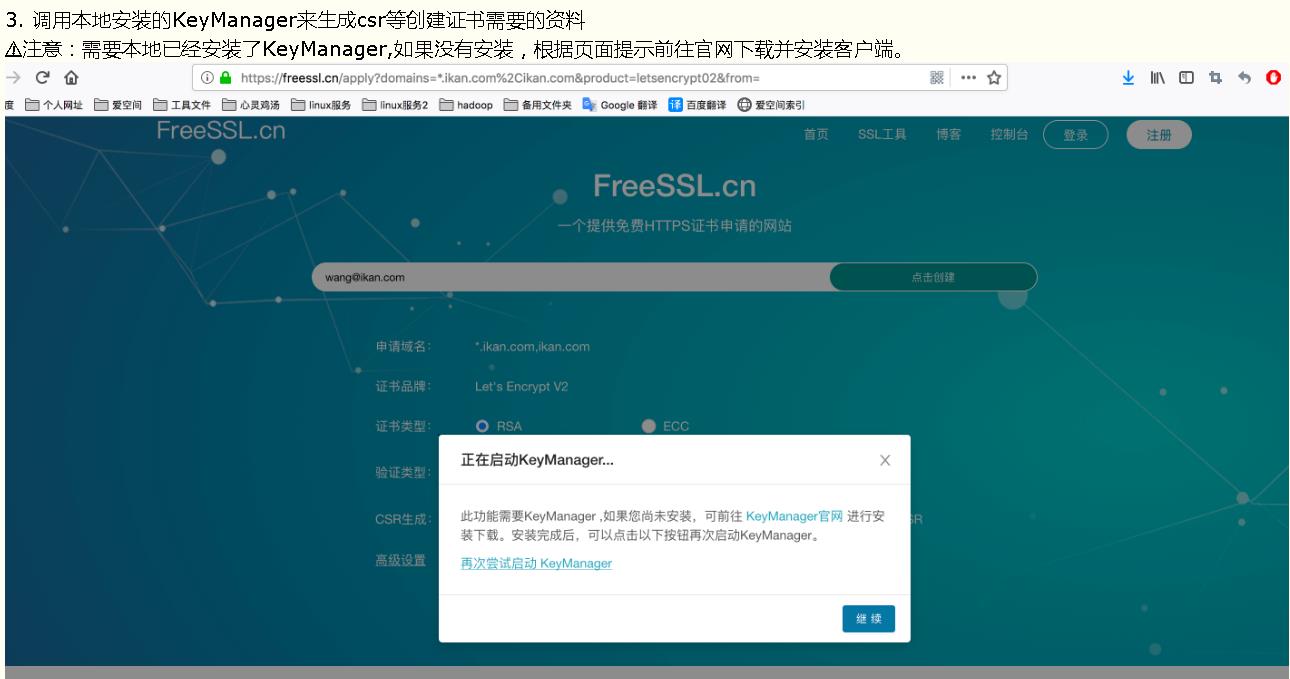Open the page actions three-dot menu
Screen dimensions: 1290x679
968,78
